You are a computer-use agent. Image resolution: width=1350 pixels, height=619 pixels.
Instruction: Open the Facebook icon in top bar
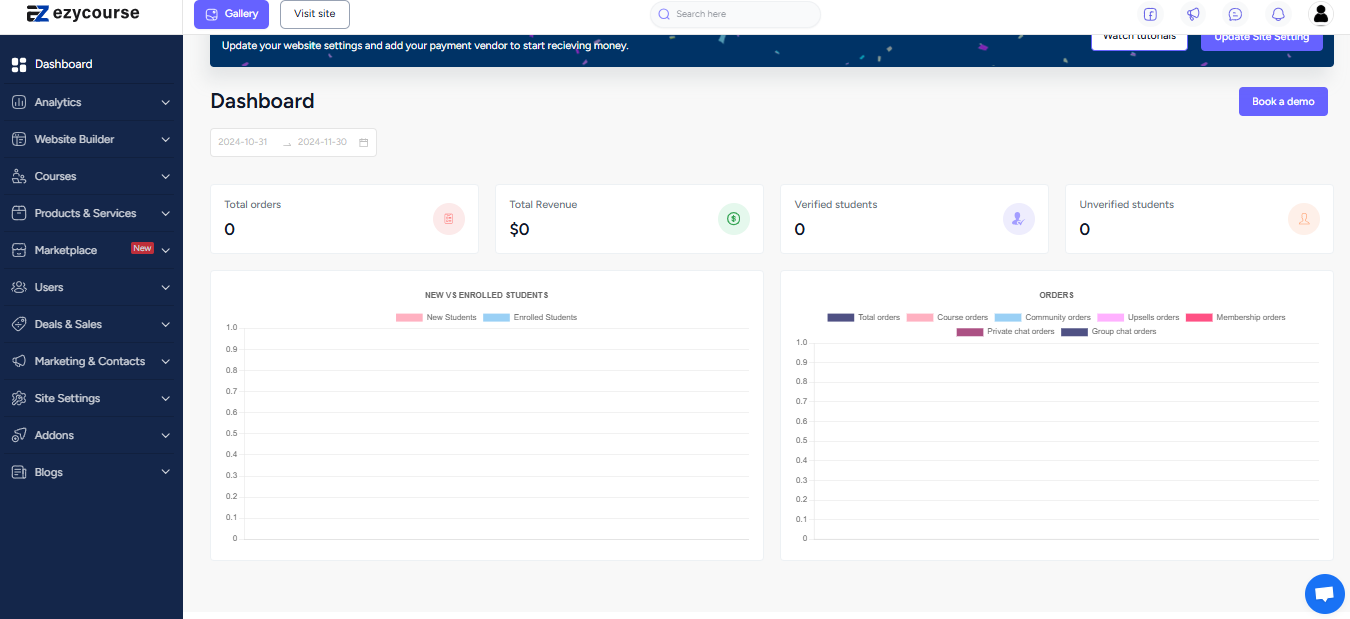[x=1151, y=14]
